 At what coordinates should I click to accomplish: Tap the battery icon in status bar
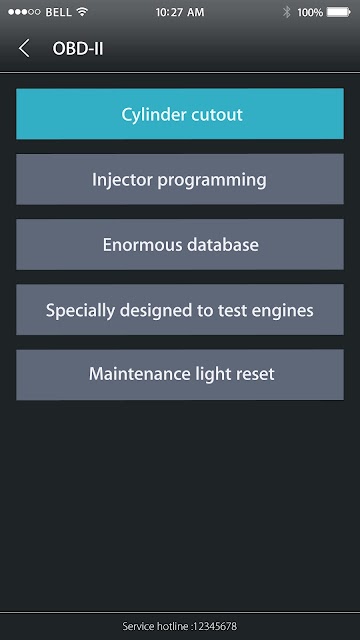339,12
